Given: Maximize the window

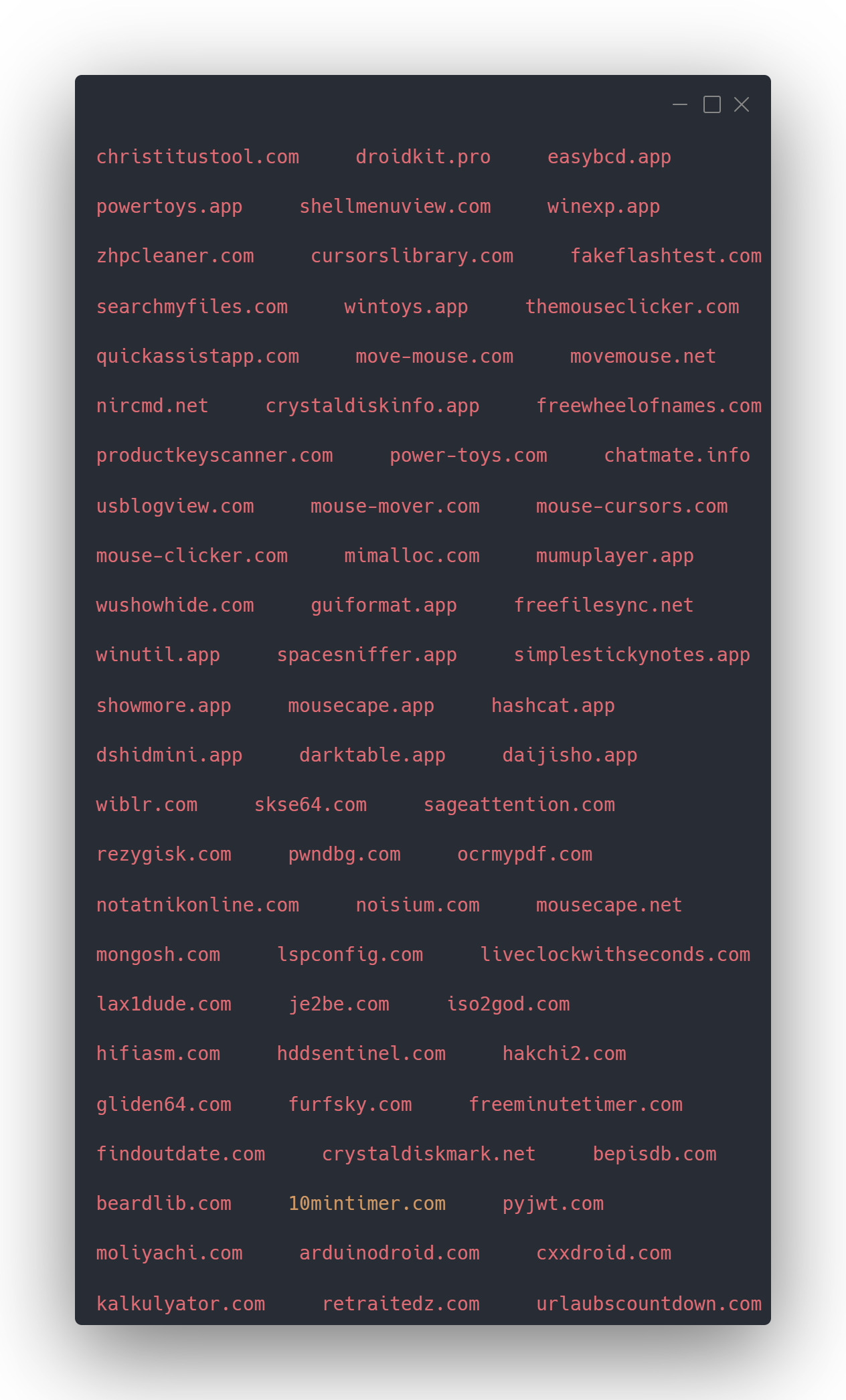Looking at the screenshot, I should pos(712,104).
